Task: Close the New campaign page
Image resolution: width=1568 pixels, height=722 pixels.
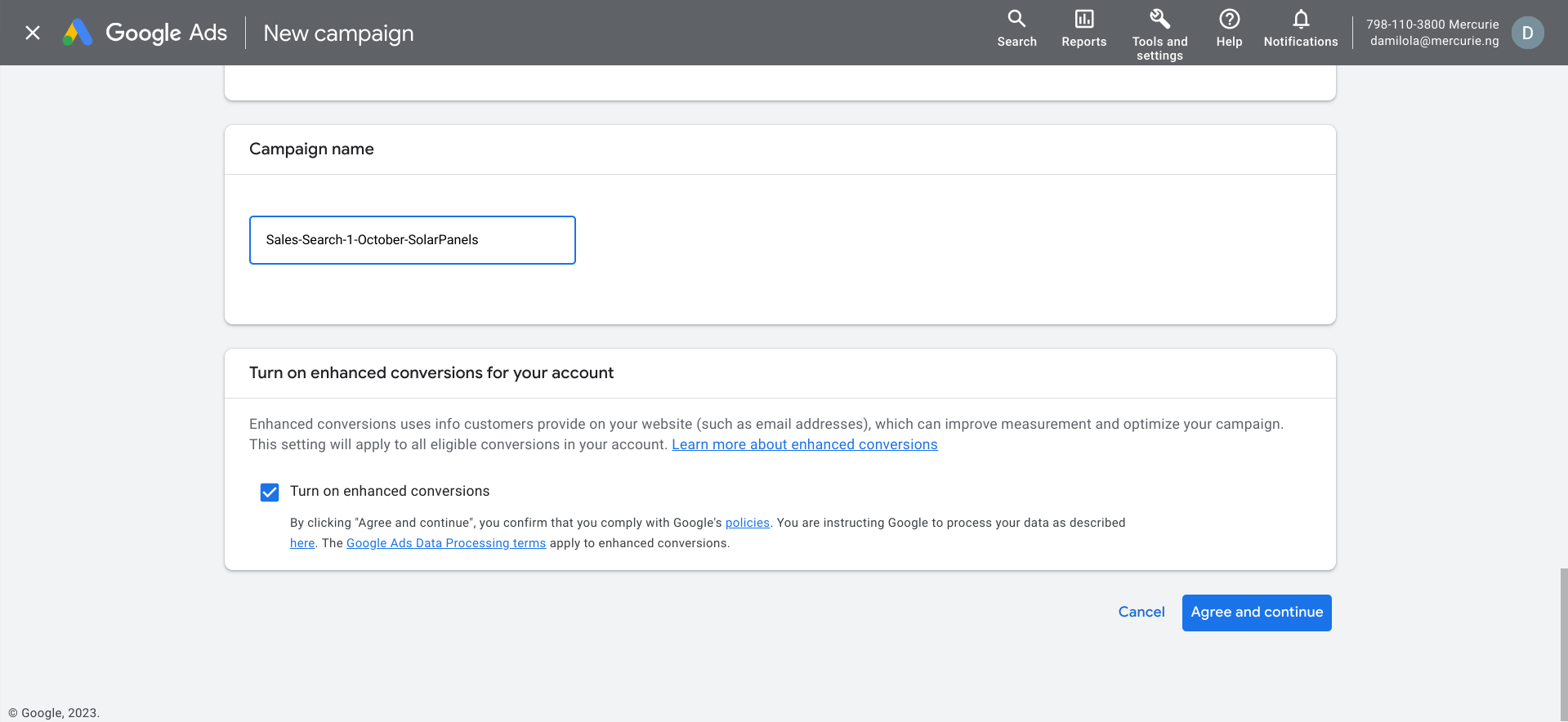Action: point(33,33)
